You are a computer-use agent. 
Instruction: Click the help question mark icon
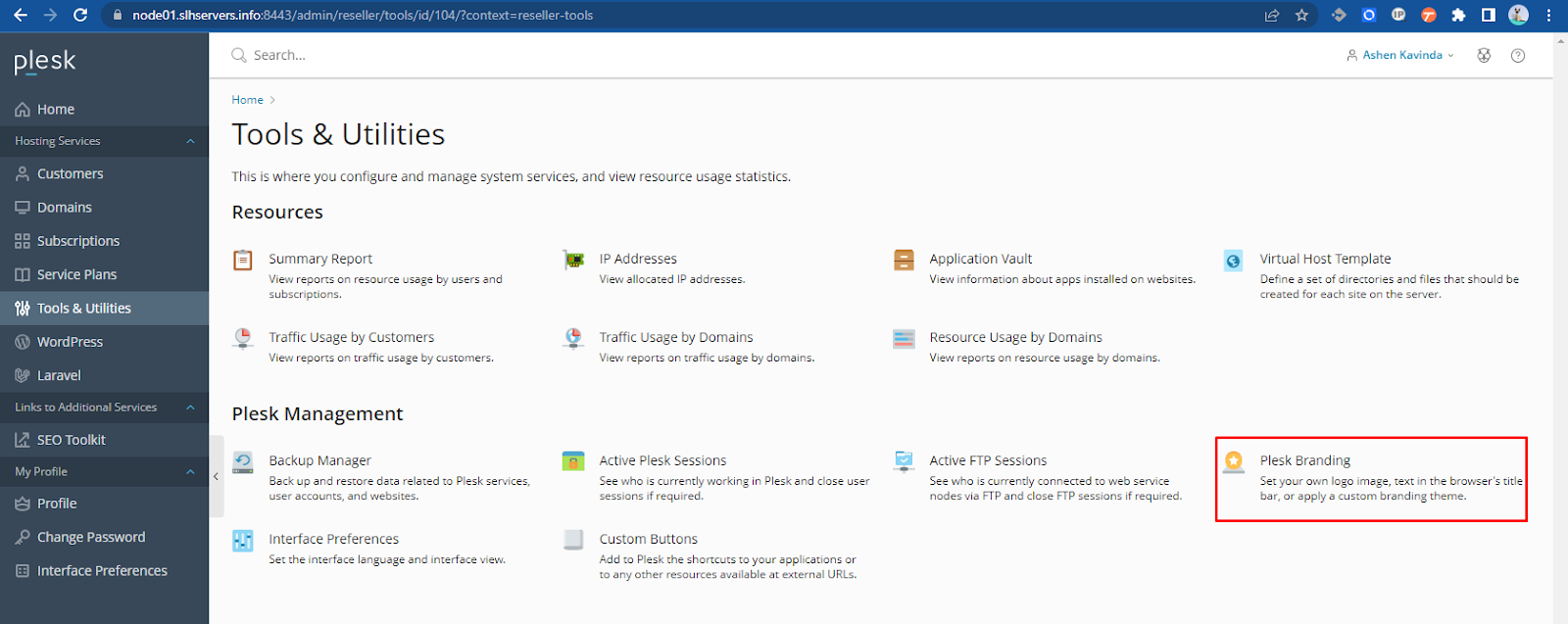click(1518, 56)
